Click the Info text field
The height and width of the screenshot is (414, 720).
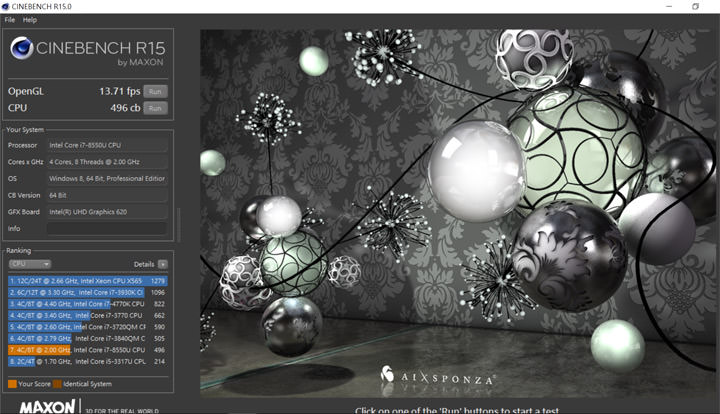pos(107,229)
